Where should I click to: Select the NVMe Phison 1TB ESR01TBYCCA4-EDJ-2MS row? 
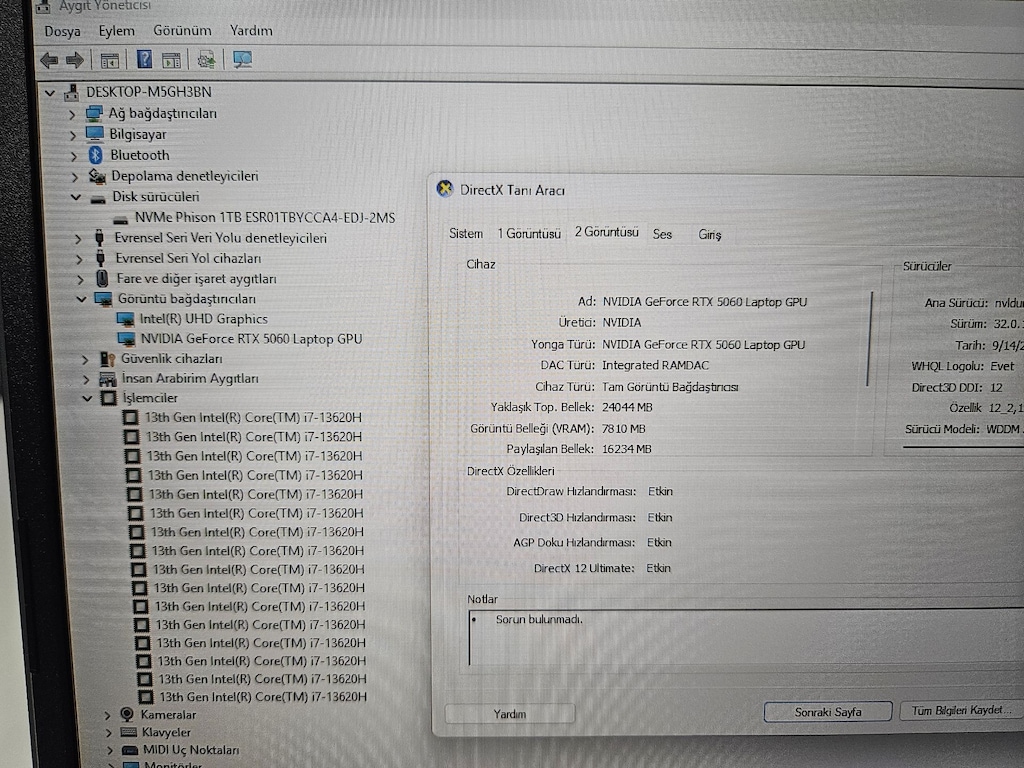(x=264, y=217)
